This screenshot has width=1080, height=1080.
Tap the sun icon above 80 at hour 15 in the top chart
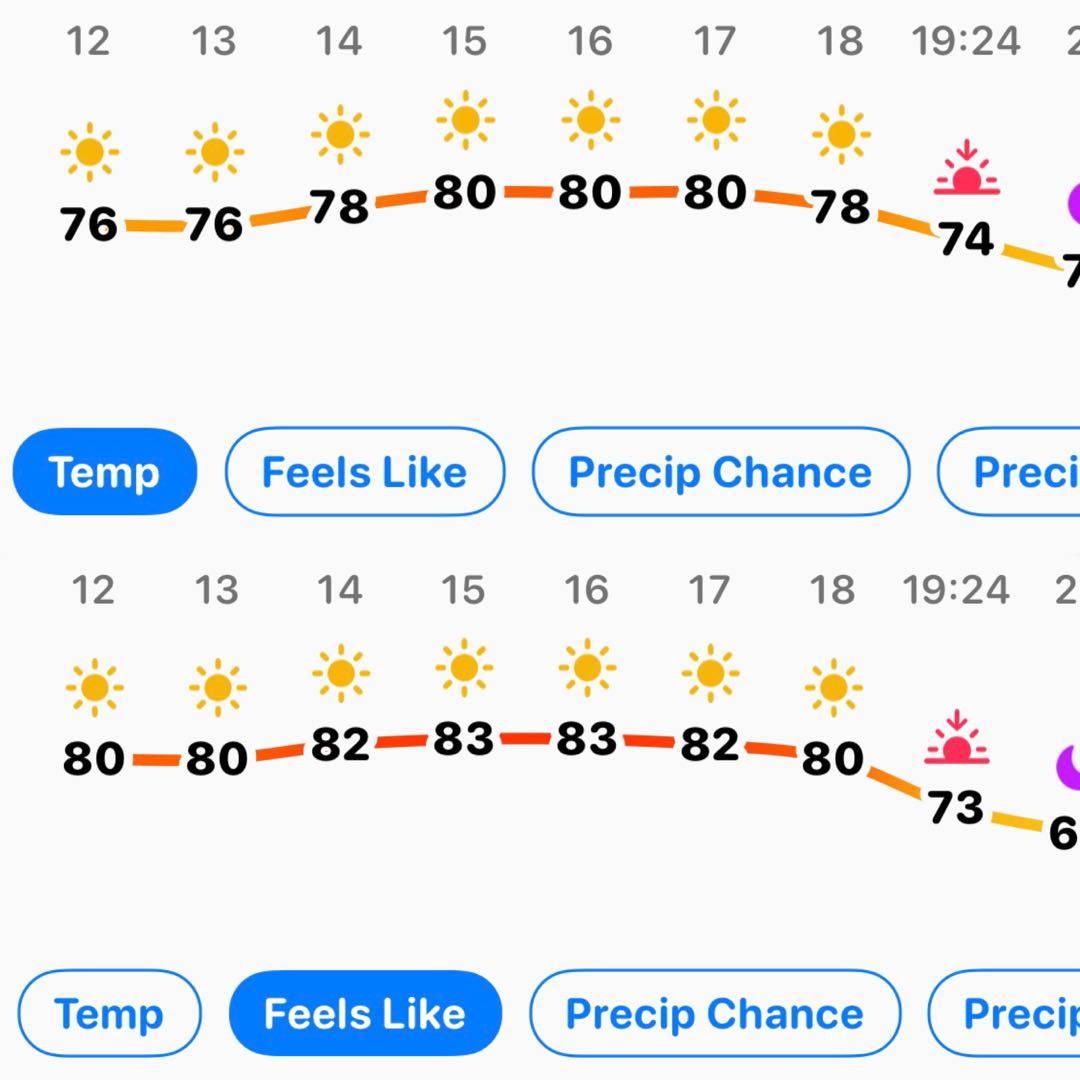coord(466,120)
